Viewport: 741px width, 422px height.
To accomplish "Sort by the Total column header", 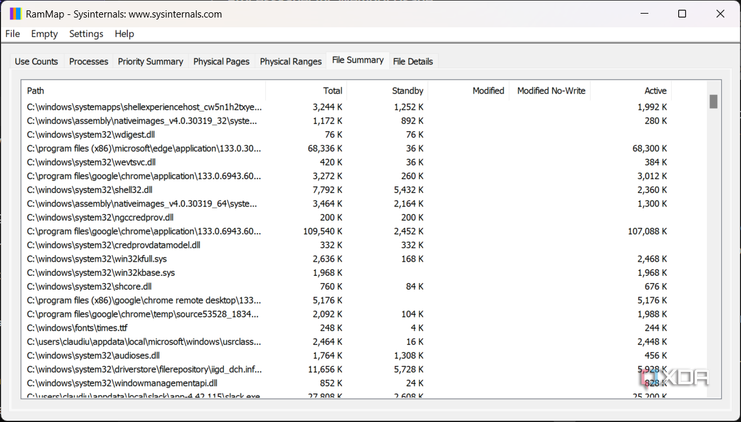I will point(306,91).
